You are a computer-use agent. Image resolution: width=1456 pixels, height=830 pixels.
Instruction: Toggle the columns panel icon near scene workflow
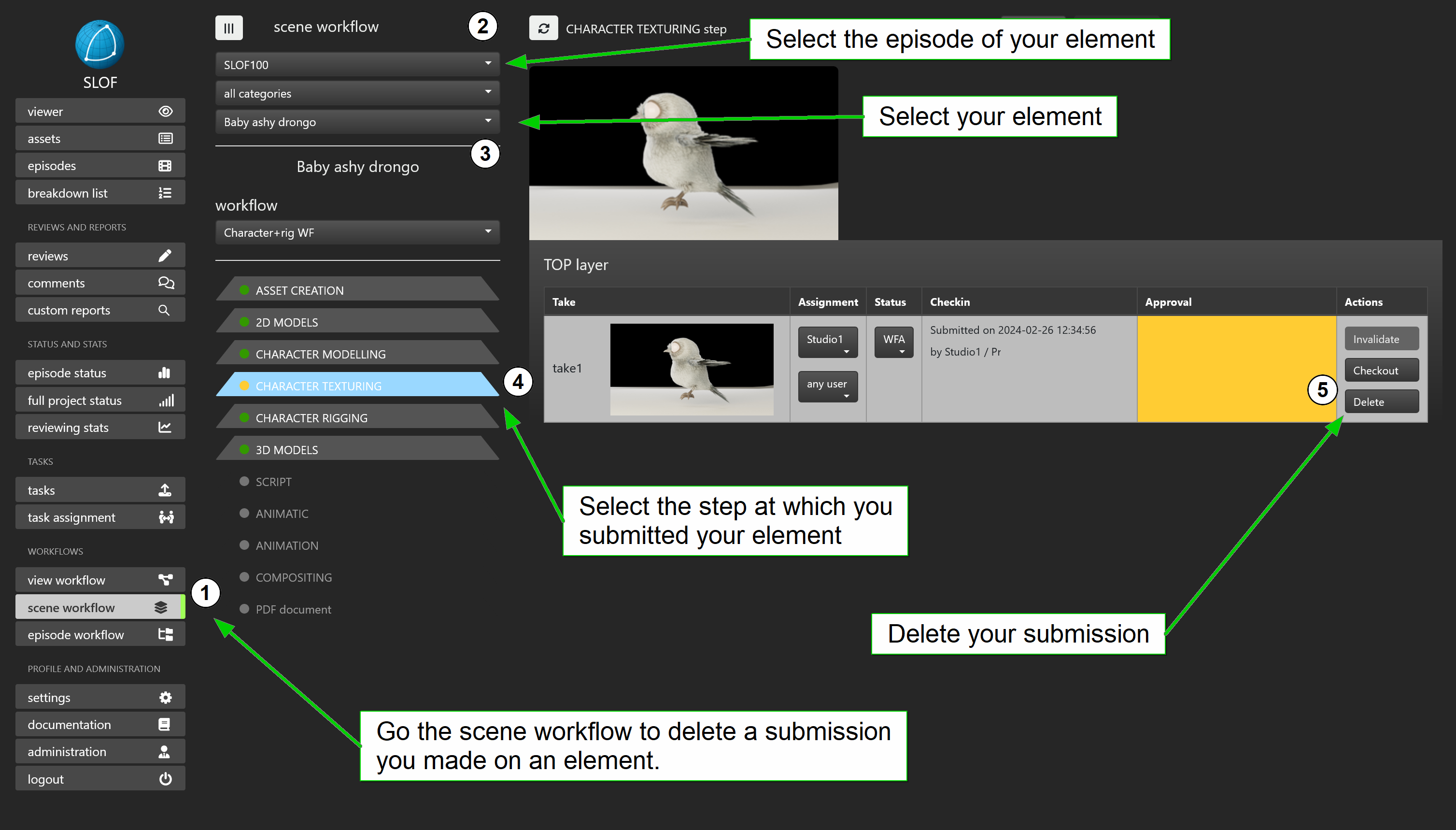pos(228,28)
